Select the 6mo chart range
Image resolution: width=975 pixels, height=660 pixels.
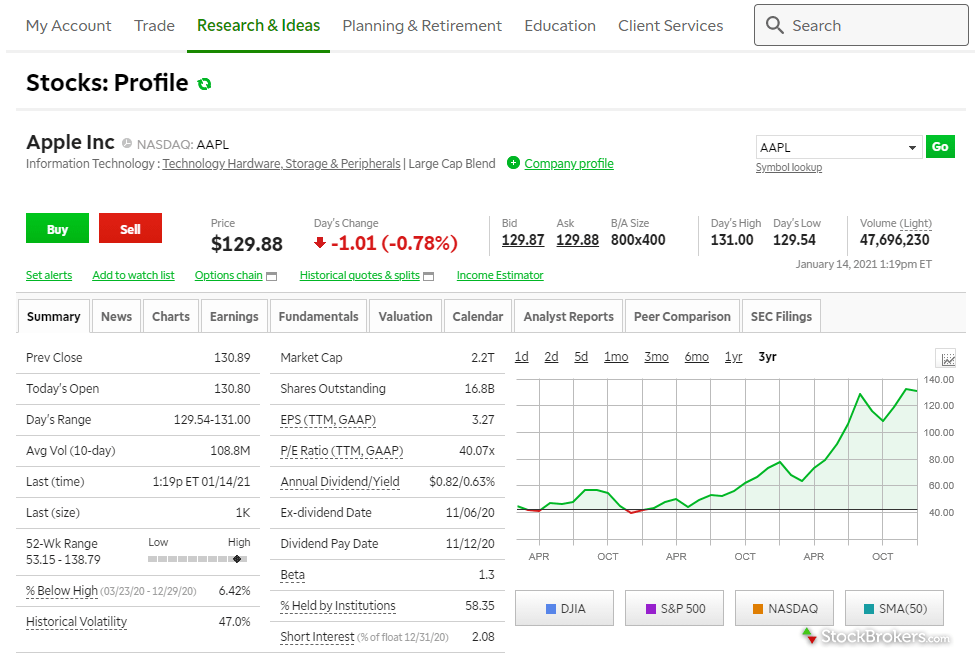(696, 357)
